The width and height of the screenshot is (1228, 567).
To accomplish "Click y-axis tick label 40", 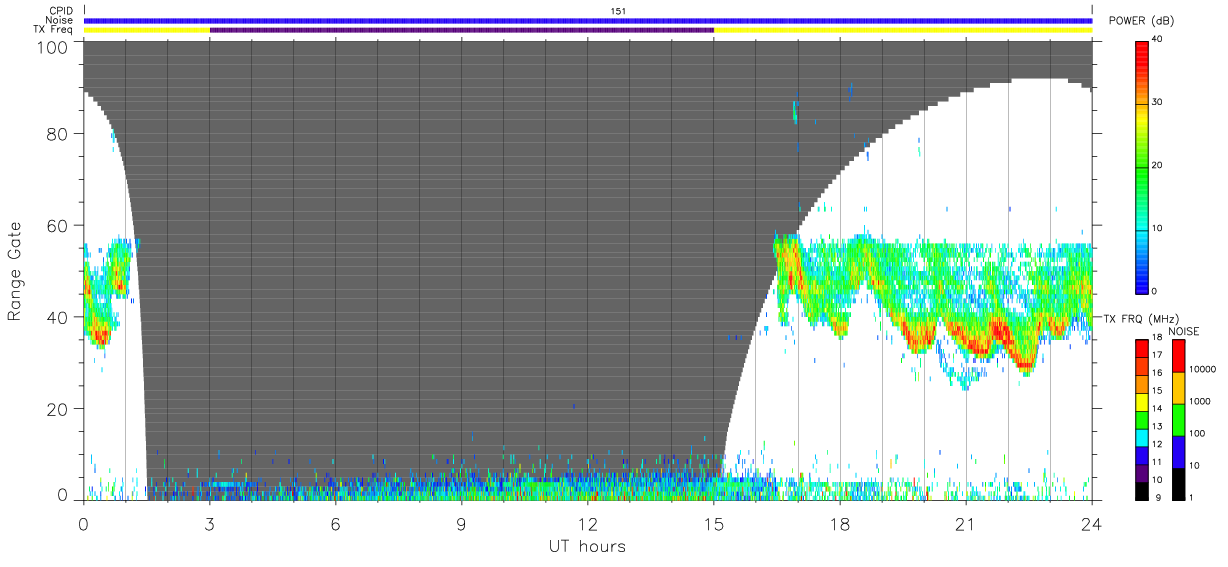I will click(59, 317).
